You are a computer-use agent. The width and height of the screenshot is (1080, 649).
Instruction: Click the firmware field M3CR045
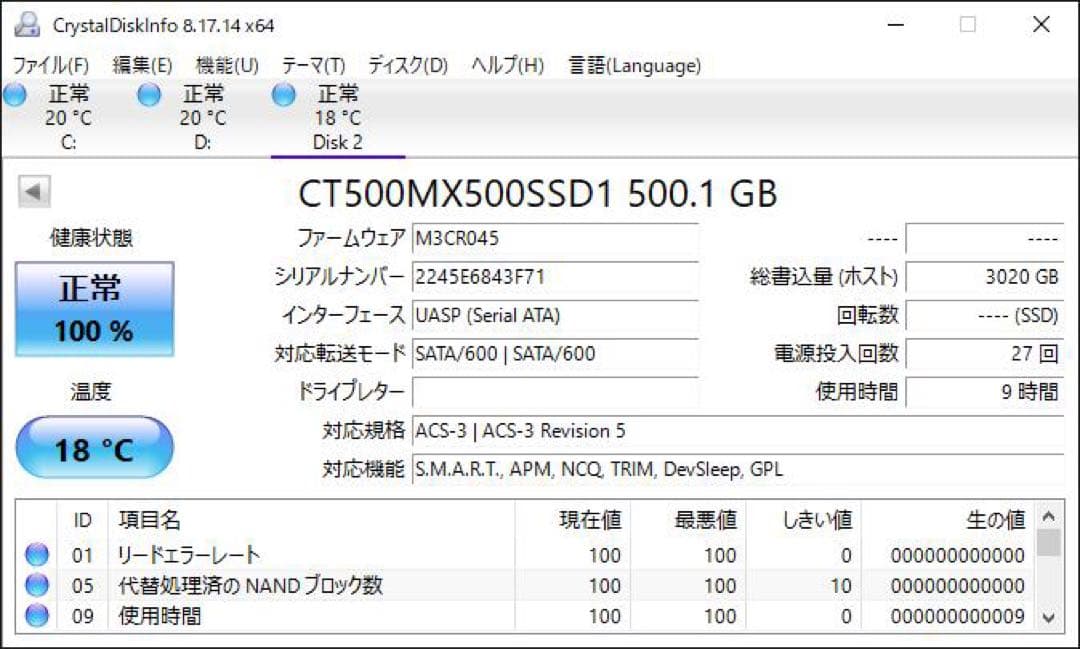[555, 238]
